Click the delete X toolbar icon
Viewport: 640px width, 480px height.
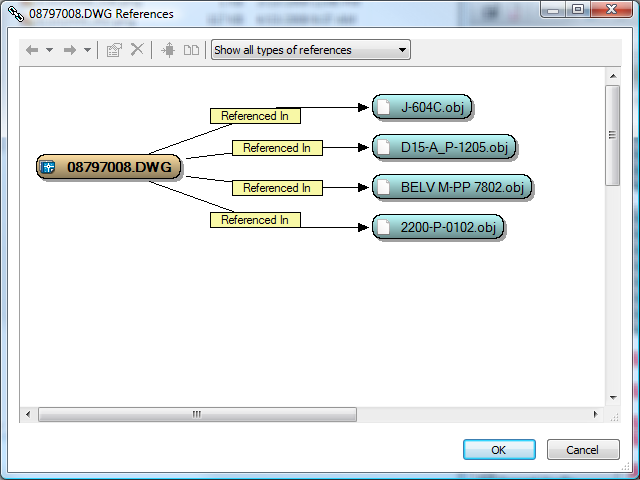pos(137,50)
